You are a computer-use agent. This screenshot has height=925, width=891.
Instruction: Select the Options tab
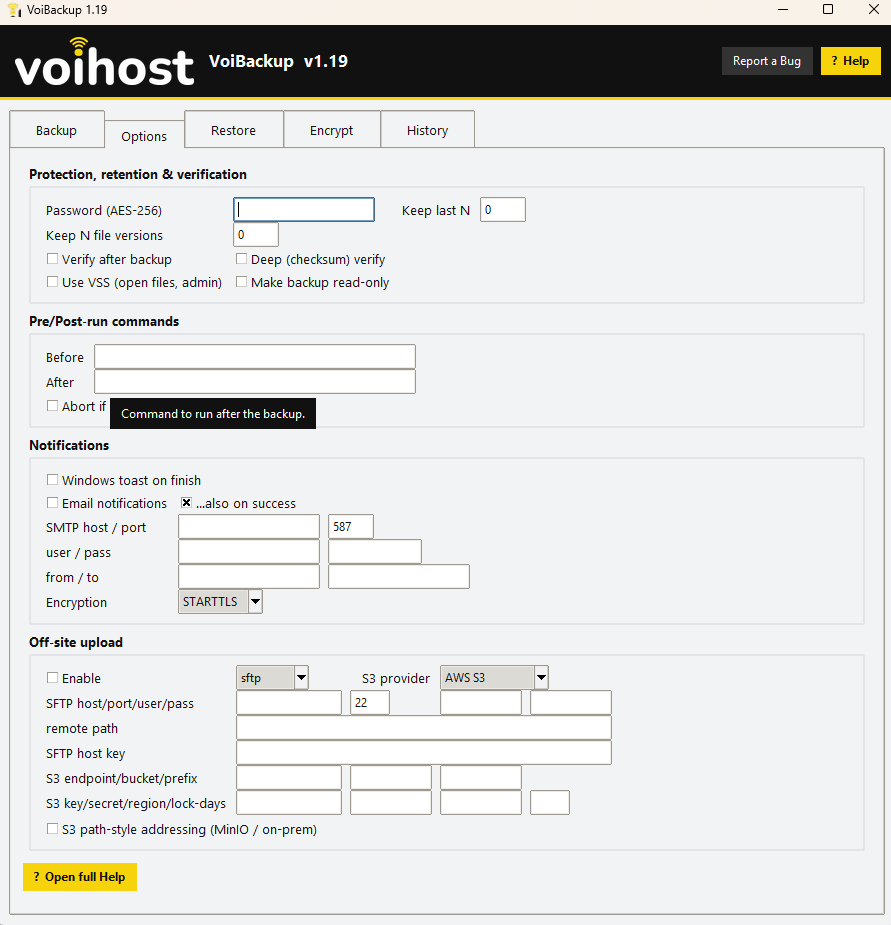[144, 136]
